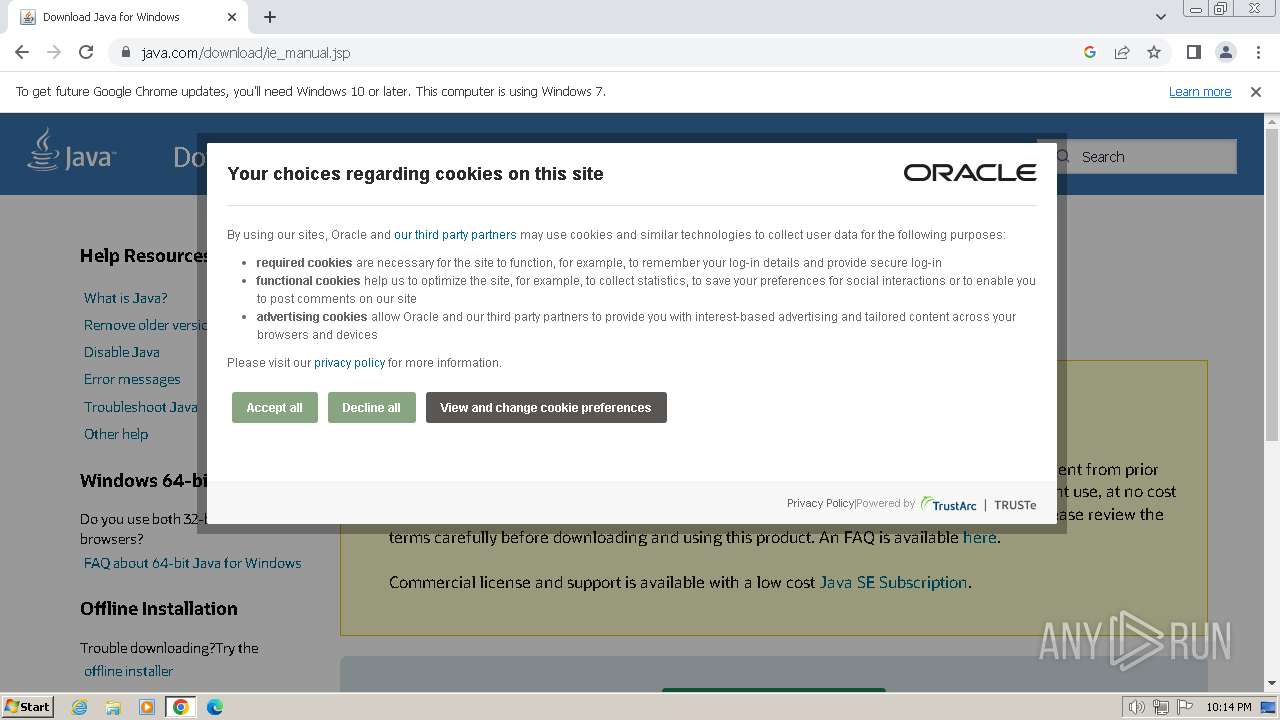Open the Chrome profile avatar
1280x720 pixels.
coord(1225,52)
